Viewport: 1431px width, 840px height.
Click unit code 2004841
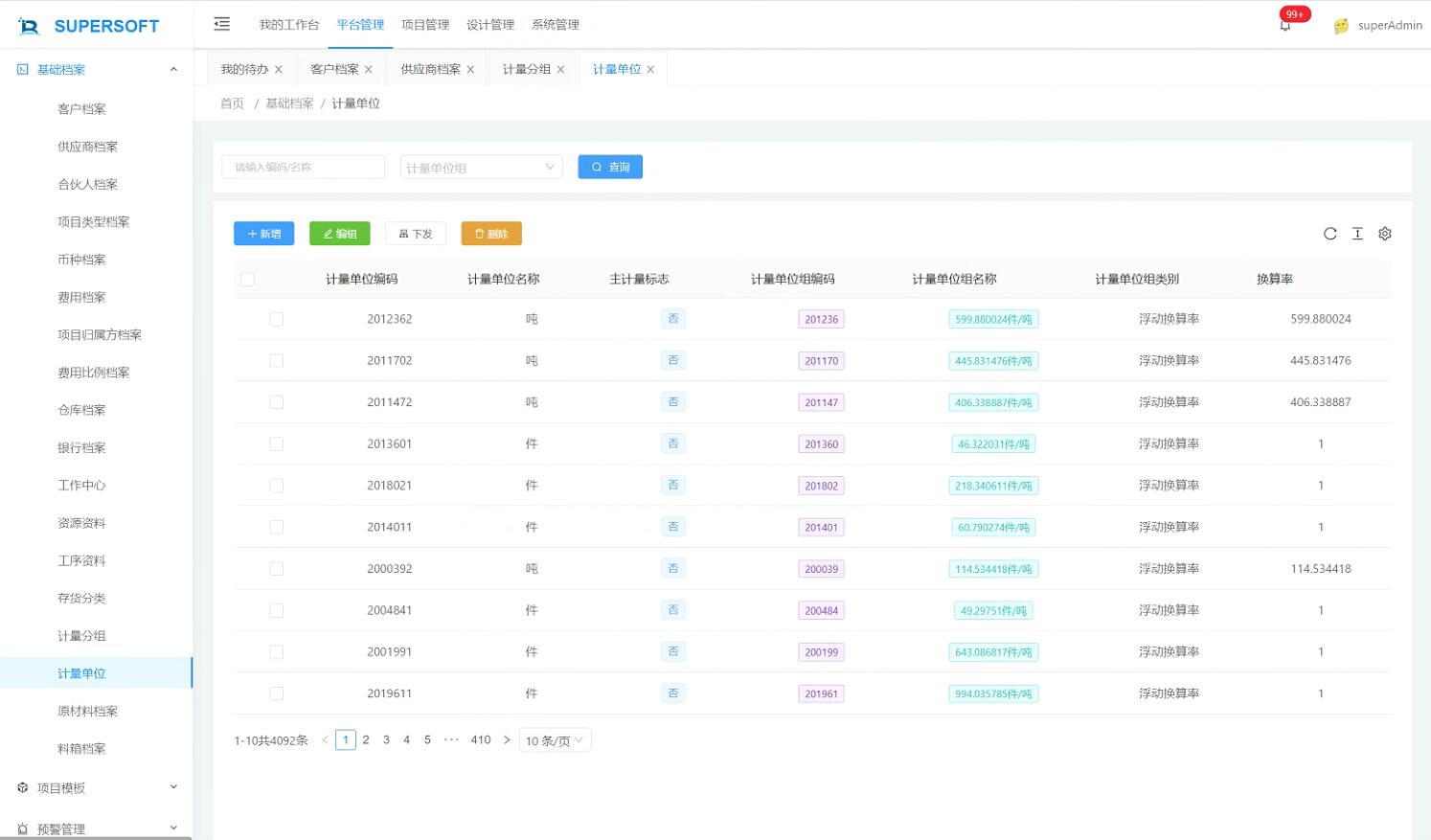(390, 611)
